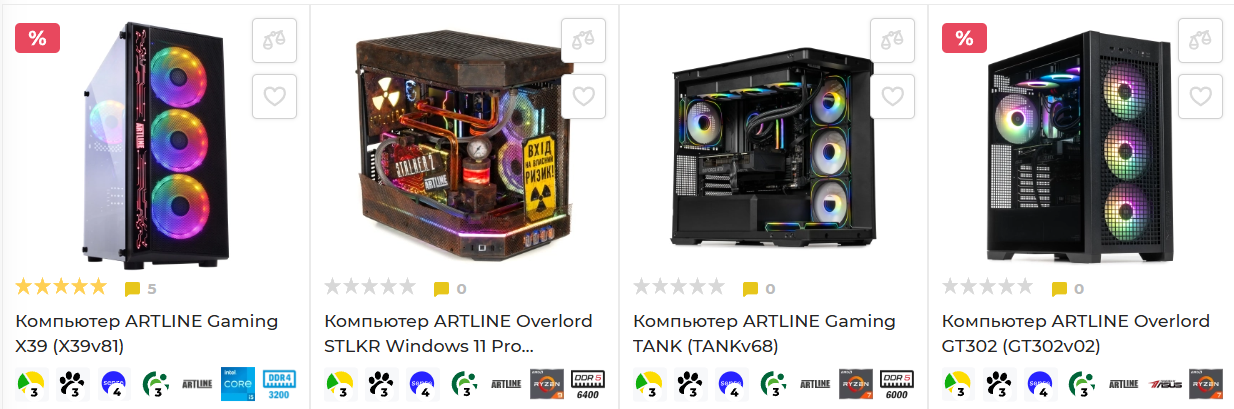The height and width of the screenshot is (409, 1234).
Task: Click the Intel Core i5 badge on X39
Action: point(238,384)
